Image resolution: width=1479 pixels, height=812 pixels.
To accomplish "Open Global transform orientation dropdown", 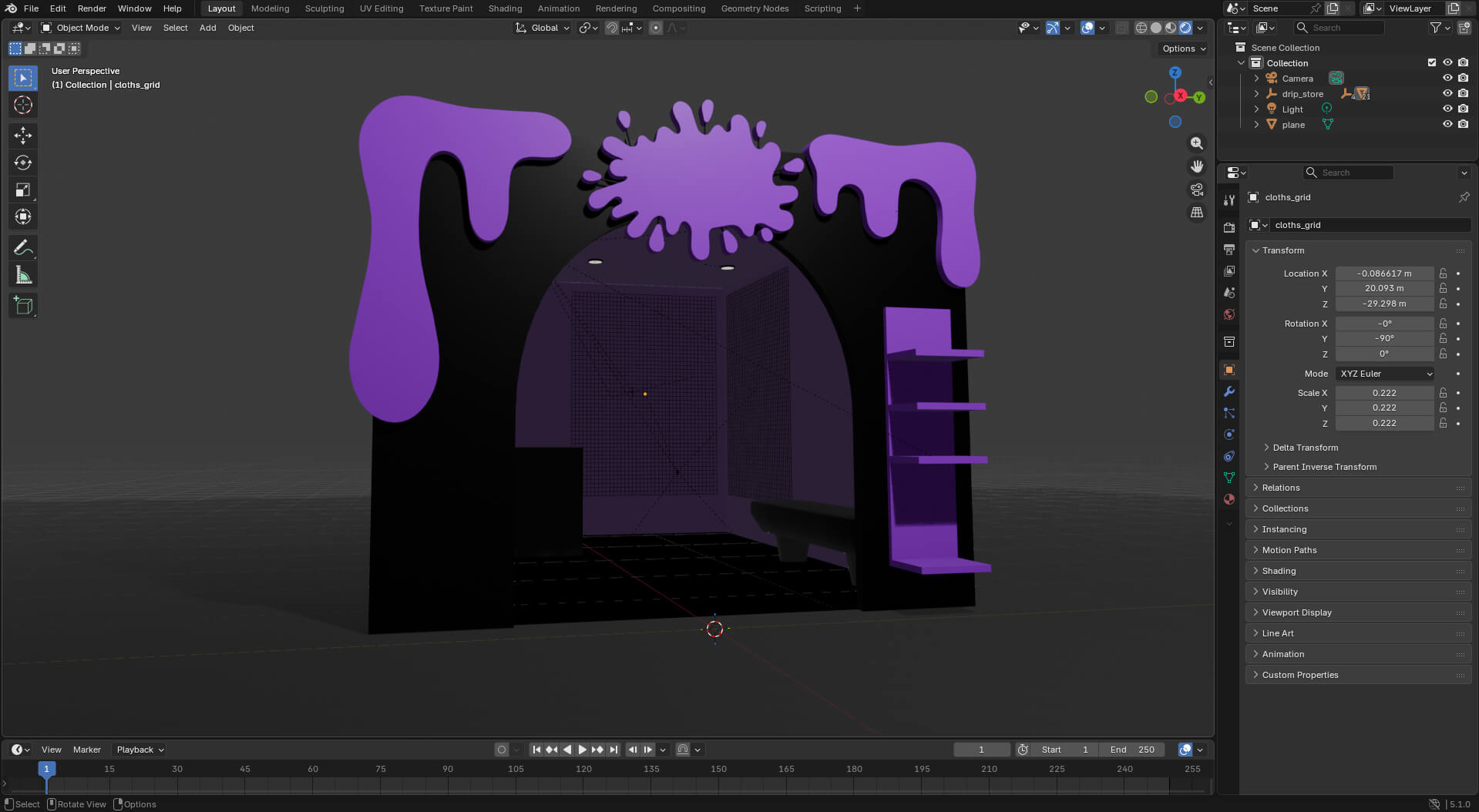I will click(543, 28).
